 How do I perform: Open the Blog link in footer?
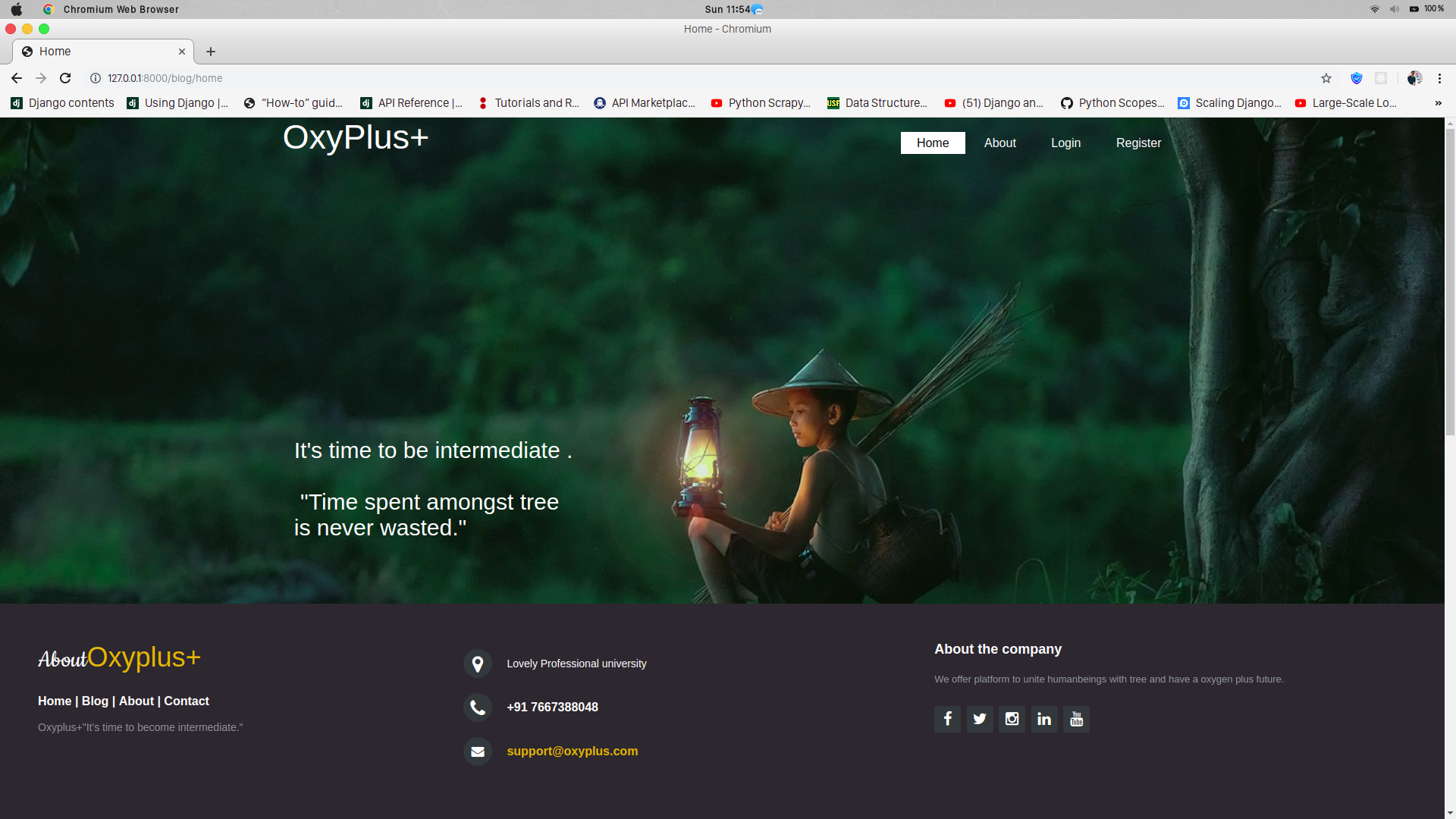click(x=95, y=701)
